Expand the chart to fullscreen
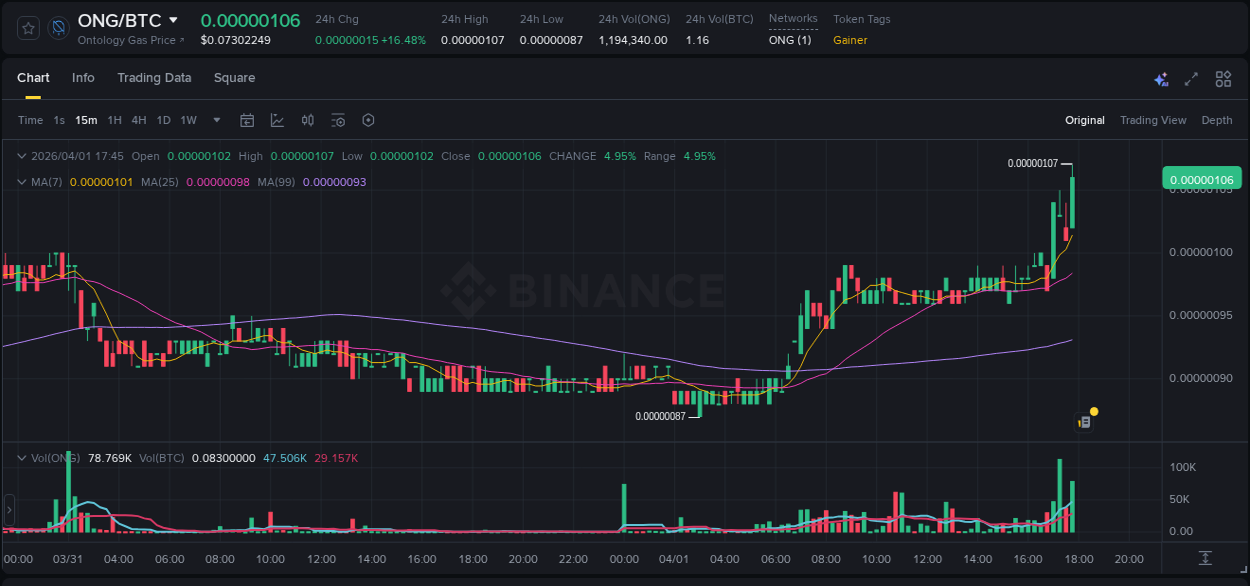1250x586 pixels. (1190, 78)
